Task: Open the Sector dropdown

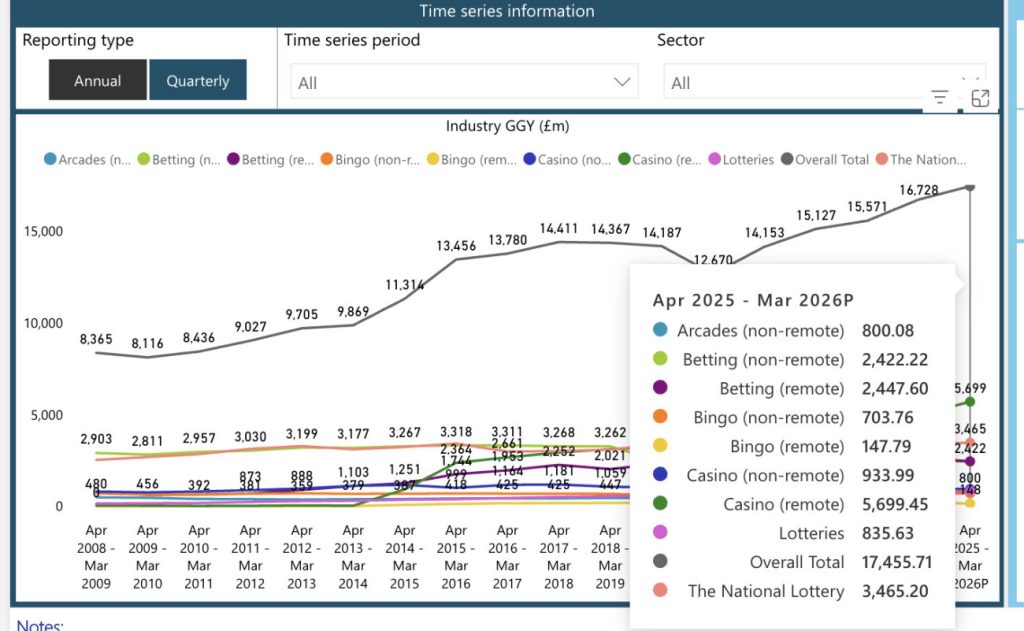Action: tap(825, 82)
